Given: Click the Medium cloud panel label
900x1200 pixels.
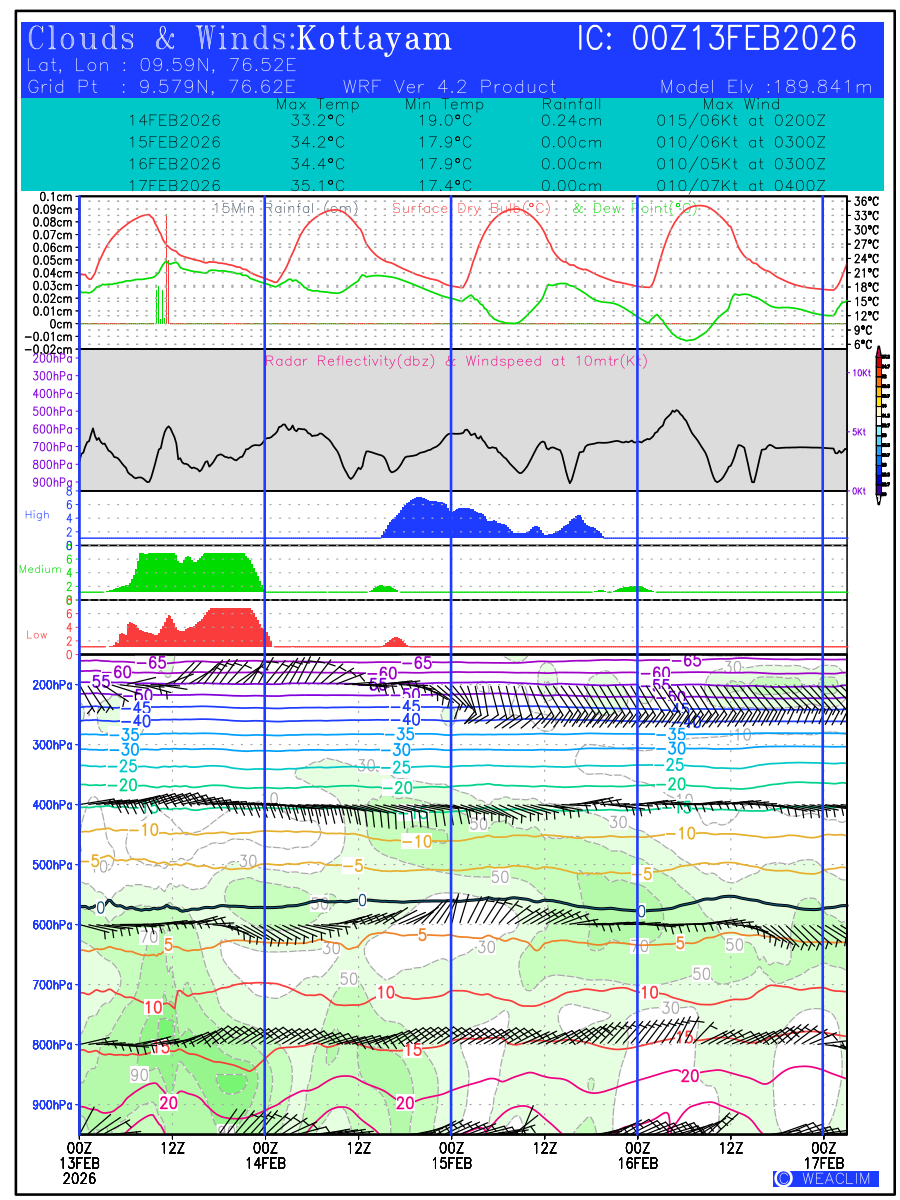Looking at the screenshot, I should click(x=40, y=570).
